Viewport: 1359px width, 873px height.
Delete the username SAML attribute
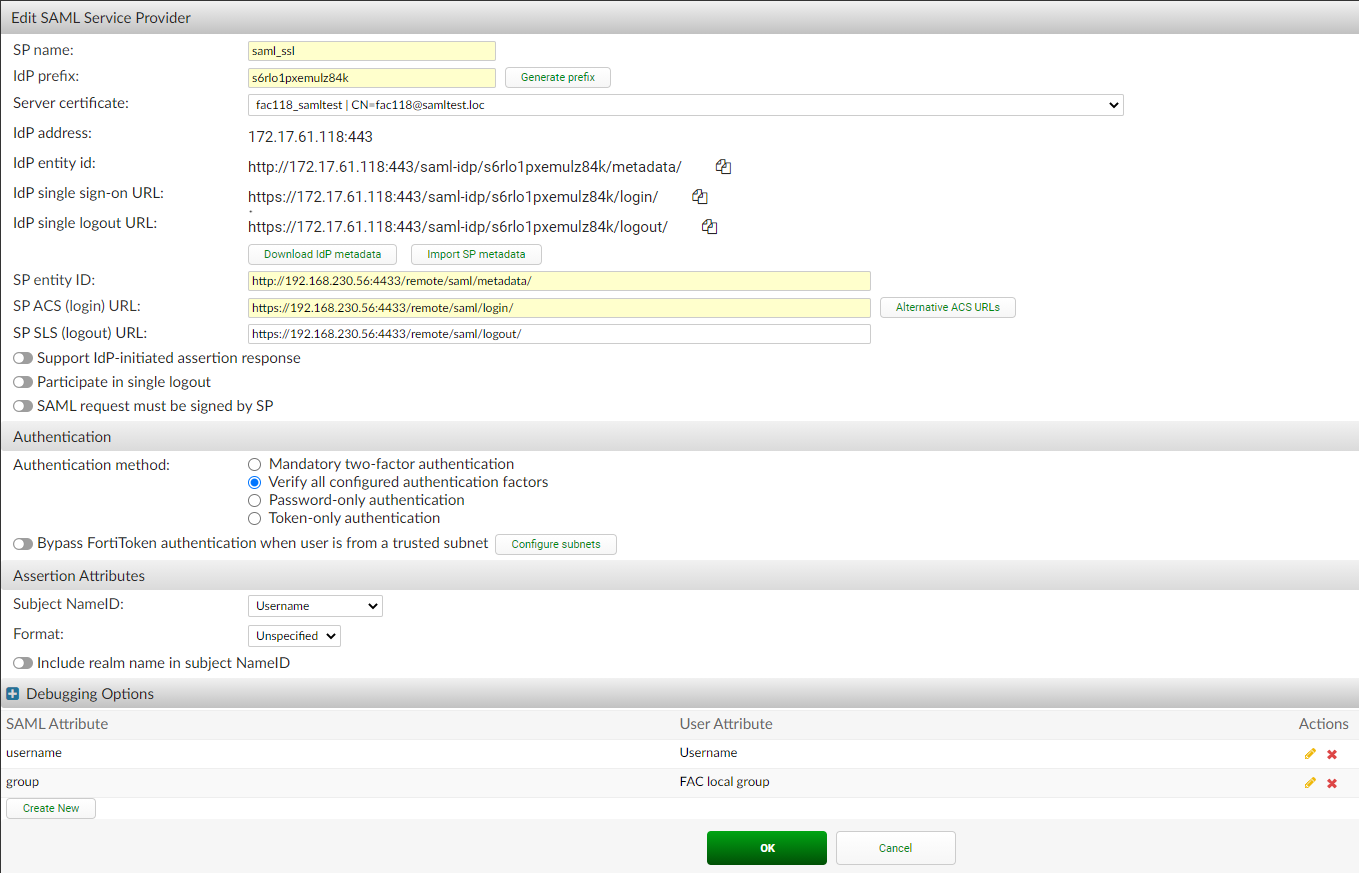1331,753
